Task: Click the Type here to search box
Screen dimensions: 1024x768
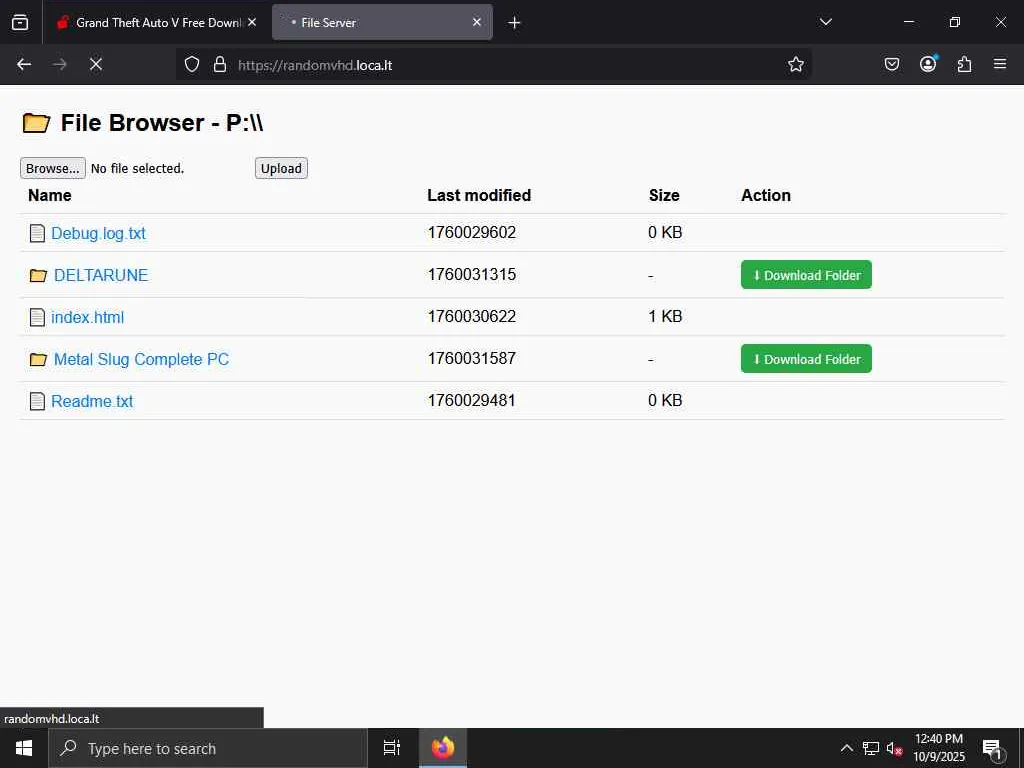Action: (x=208, y=748)
